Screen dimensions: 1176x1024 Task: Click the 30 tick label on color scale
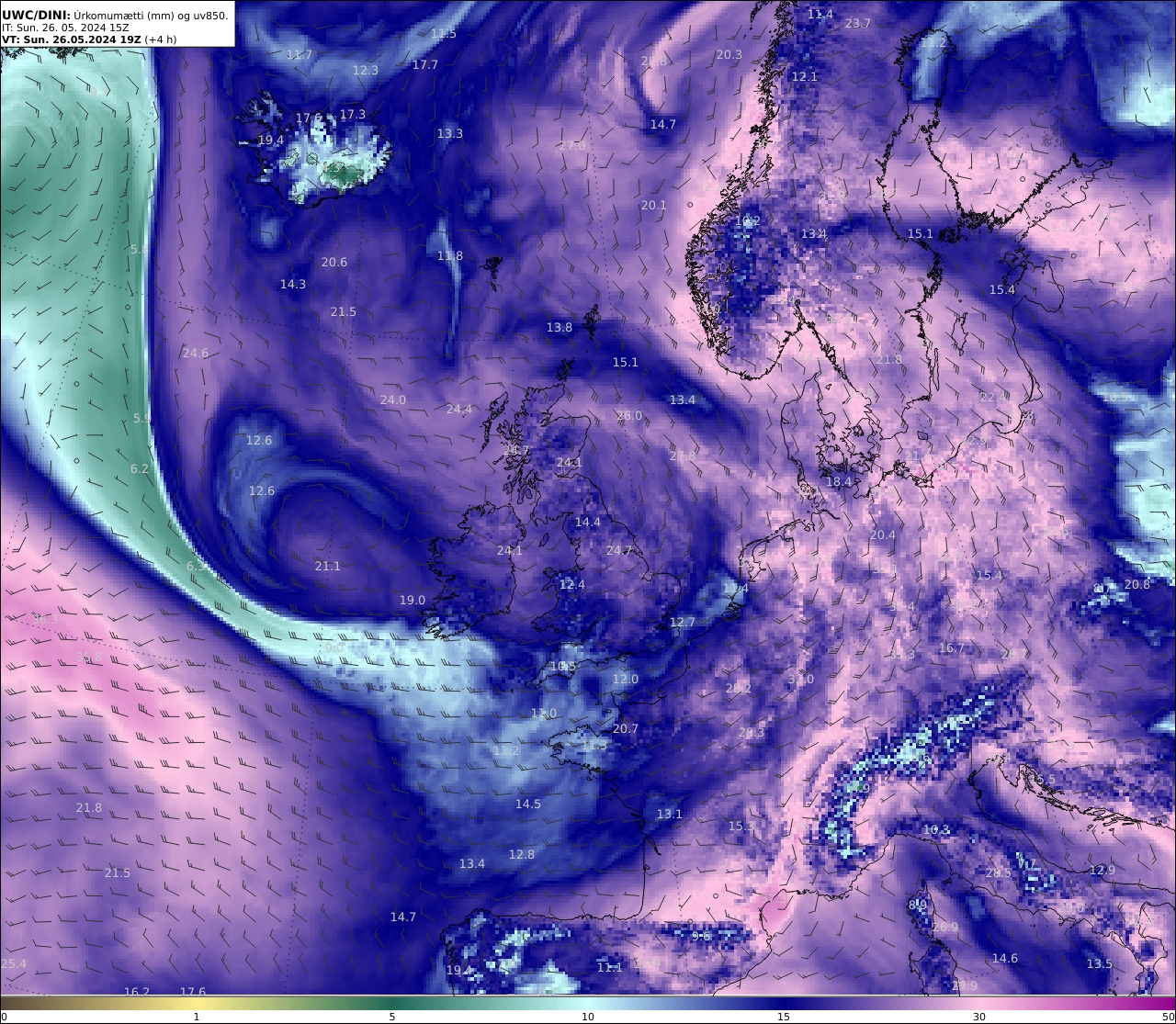point(979,1017)
